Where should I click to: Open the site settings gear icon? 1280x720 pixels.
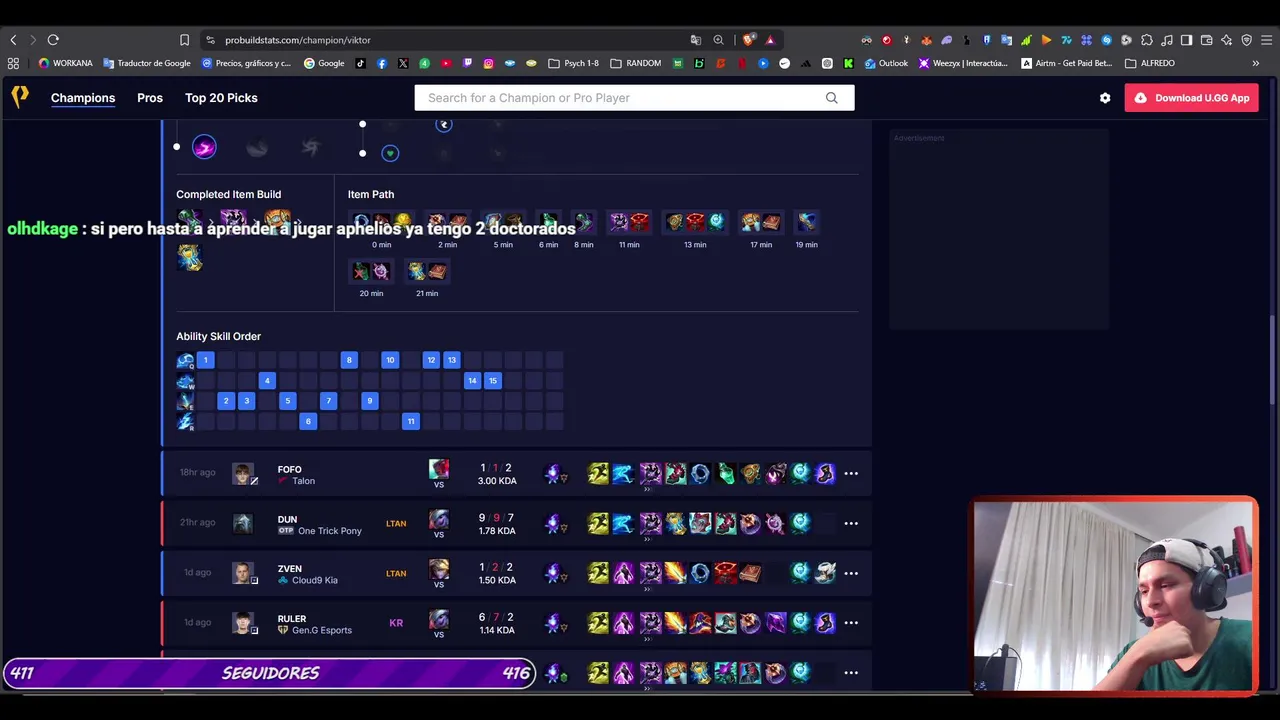(x=1105, y=98)
